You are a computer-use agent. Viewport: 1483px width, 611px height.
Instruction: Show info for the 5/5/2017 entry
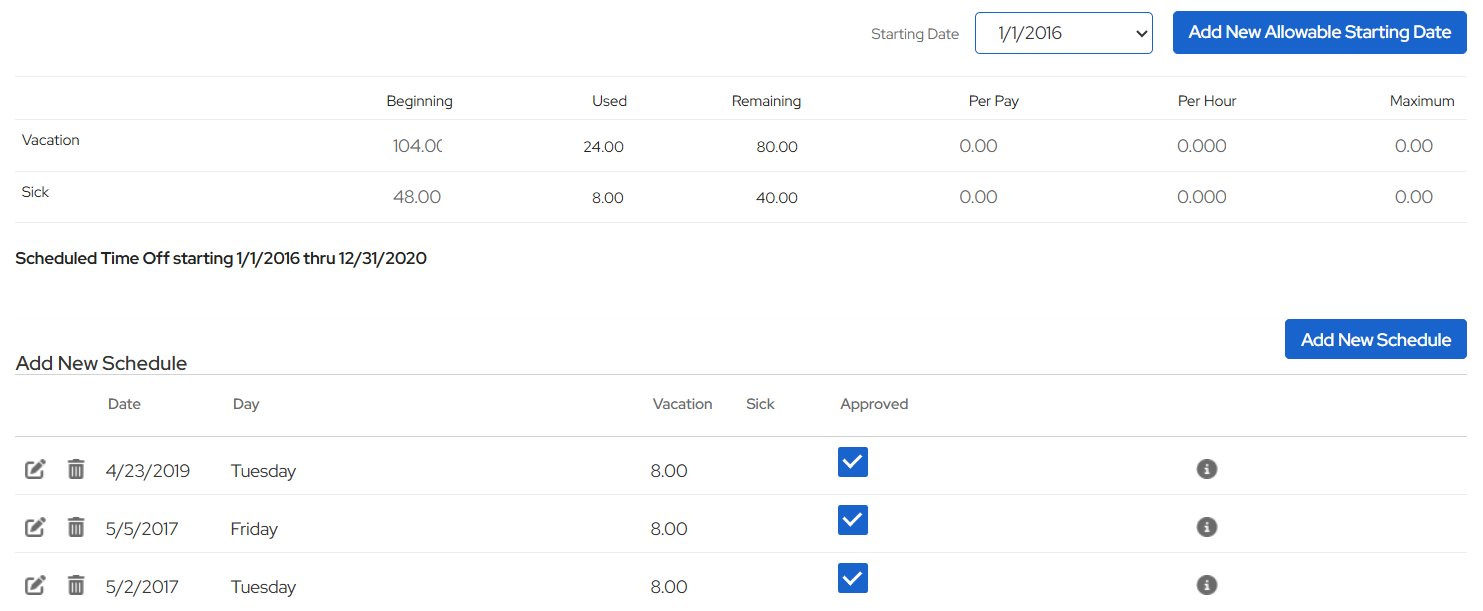click(1206, 527)
